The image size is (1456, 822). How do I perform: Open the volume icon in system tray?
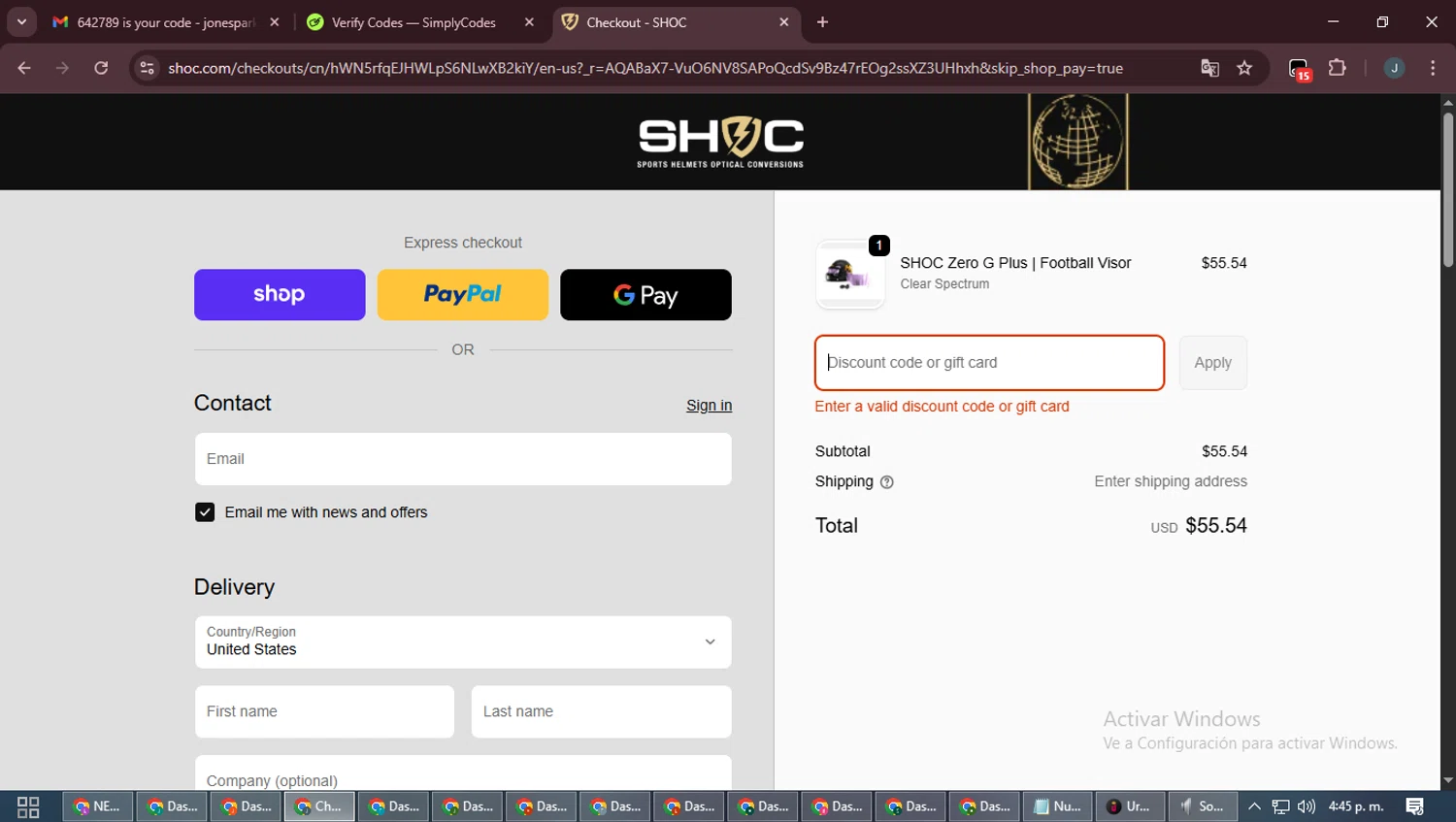[x=1307, y=806]
